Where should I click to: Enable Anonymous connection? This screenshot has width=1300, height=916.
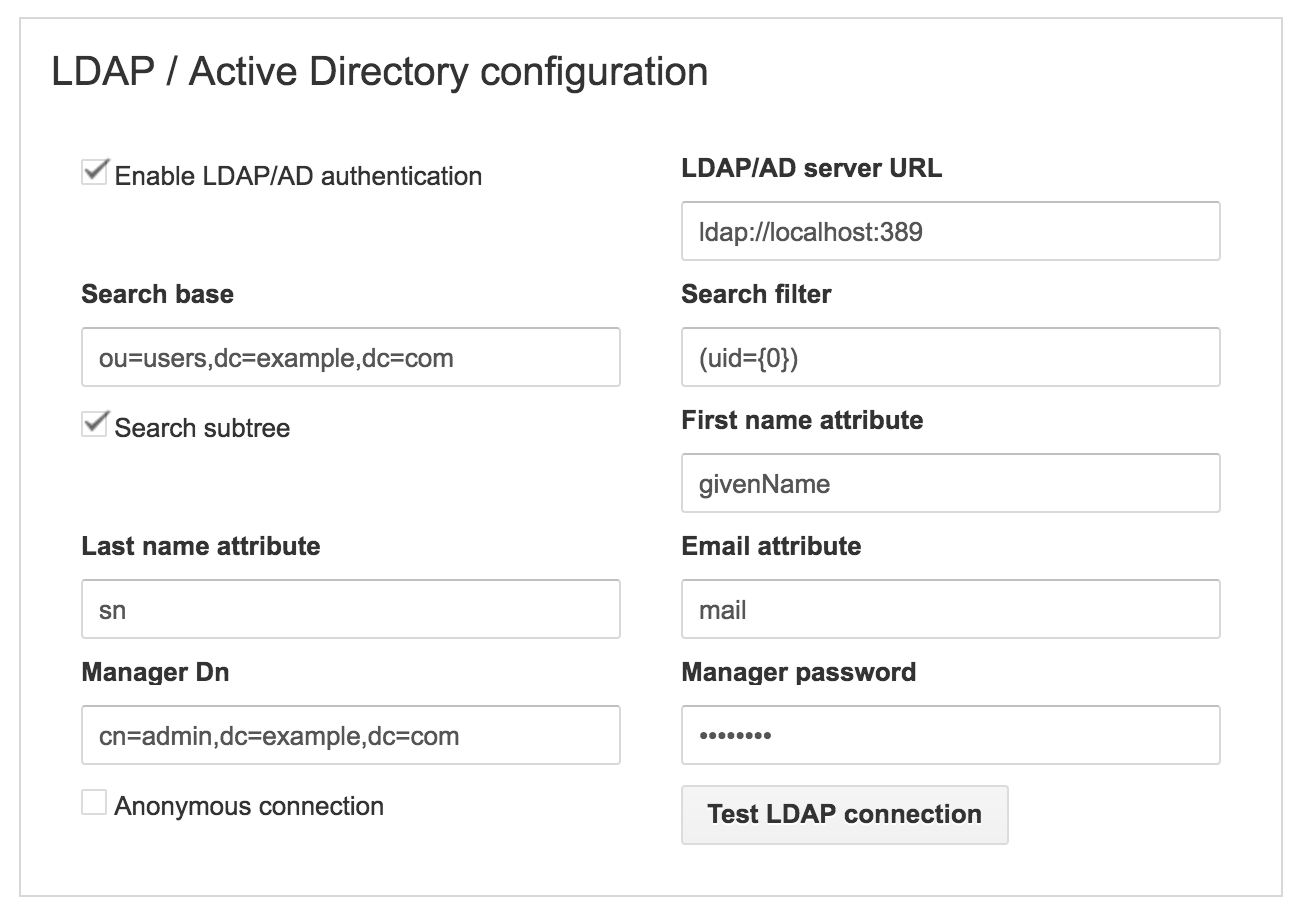click(94, 801)
